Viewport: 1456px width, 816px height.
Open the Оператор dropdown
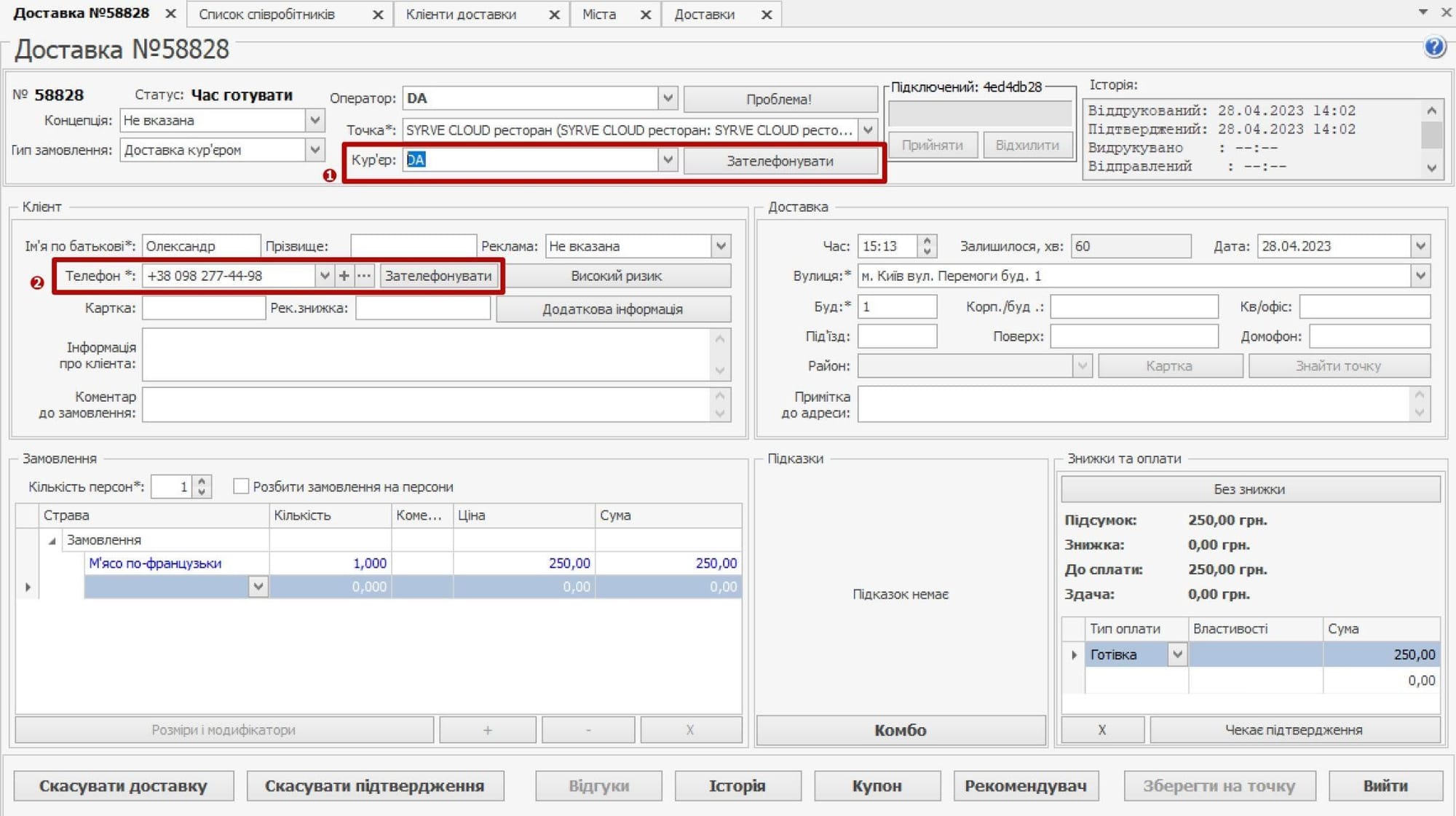click(x=668, y=98)
